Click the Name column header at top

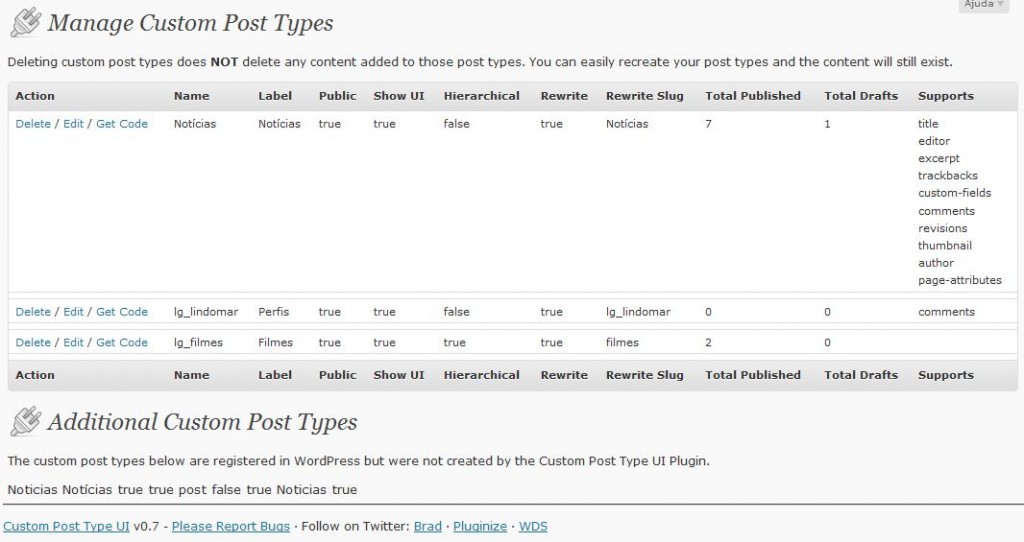191,96
